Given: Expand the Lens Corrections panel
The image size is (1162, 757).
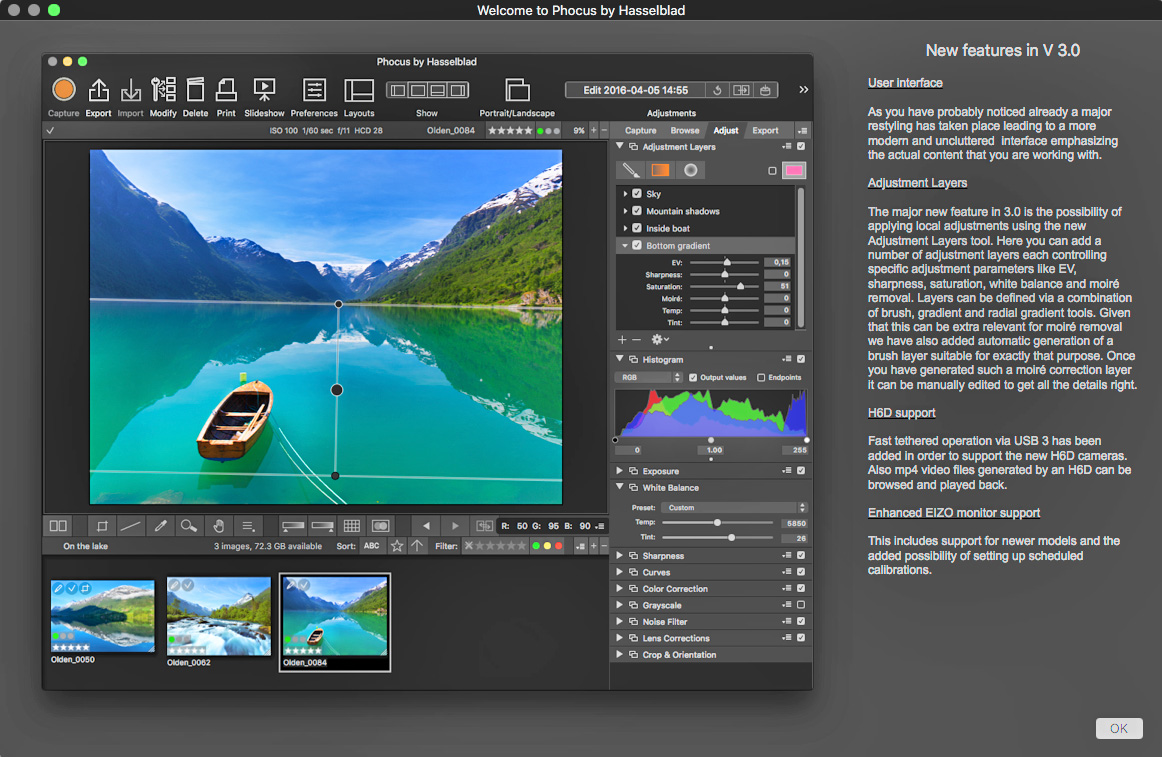Looking at the screenshot, I should 620,638.
